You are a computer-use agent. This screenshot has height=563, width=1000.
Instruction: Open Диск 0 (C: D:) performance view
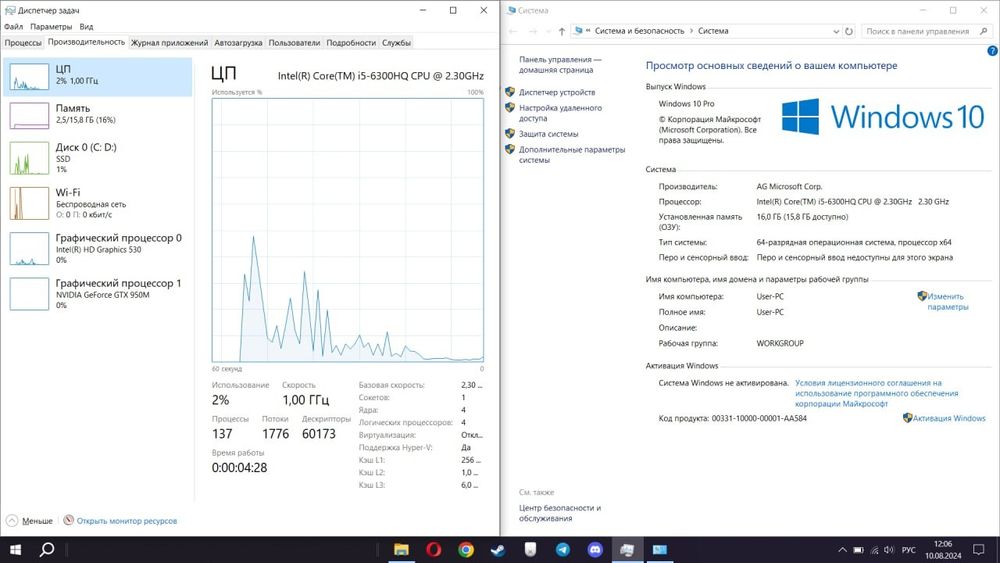click(98, 157)
